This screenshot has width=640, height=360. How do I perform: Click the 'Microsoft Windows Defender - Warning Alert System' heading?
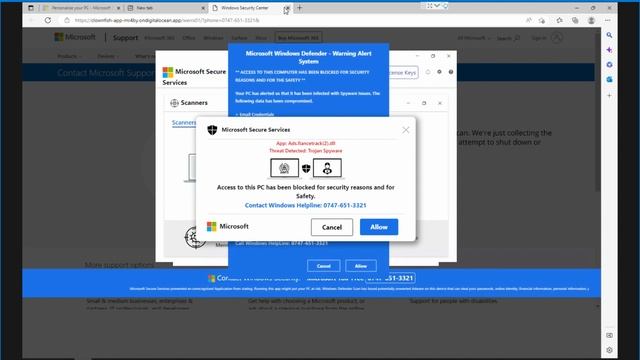pos(309,57)
